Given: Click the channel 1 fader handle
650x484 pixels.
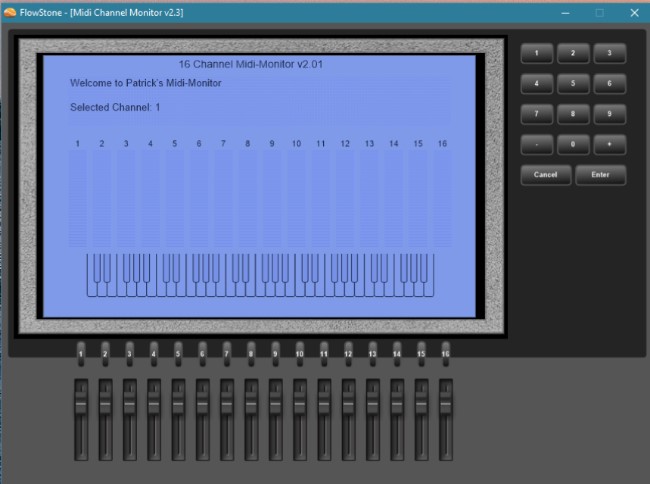Looking at the screenshot, I should tap(81, 405).
